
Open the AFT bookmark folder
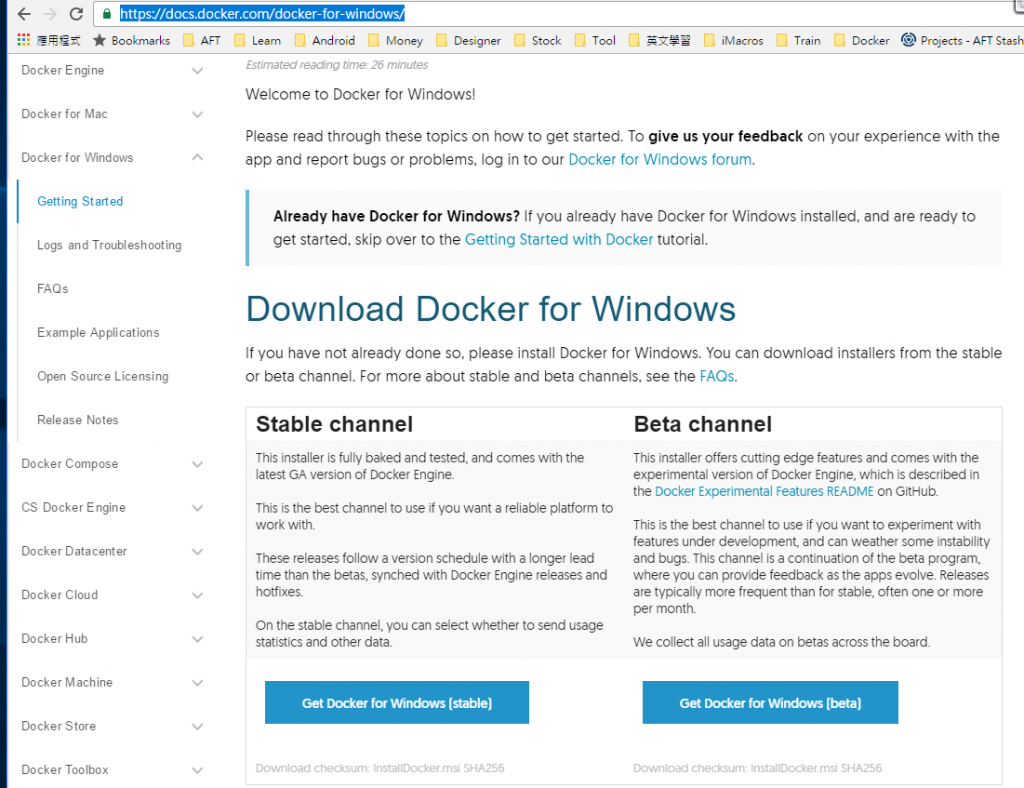[x=202, y=40]
